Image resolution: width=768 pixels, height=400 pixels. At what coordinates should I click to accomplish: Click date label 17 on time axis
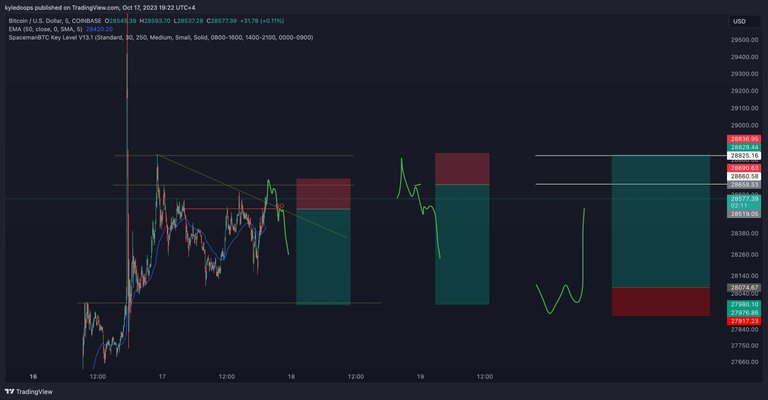click(162, 376)
